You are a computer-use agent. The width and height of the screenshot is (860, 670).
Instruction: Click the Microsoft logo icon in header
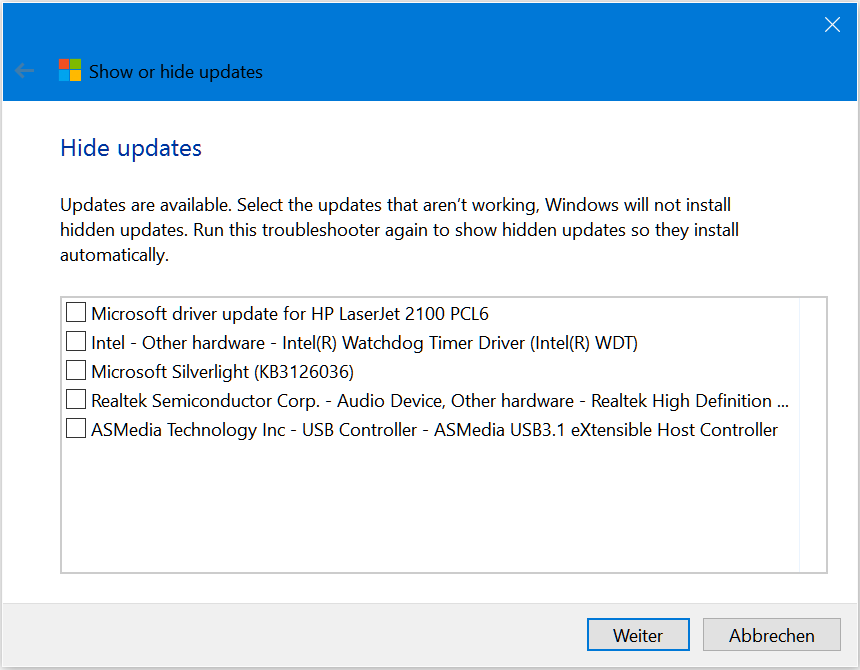[70, 70]
